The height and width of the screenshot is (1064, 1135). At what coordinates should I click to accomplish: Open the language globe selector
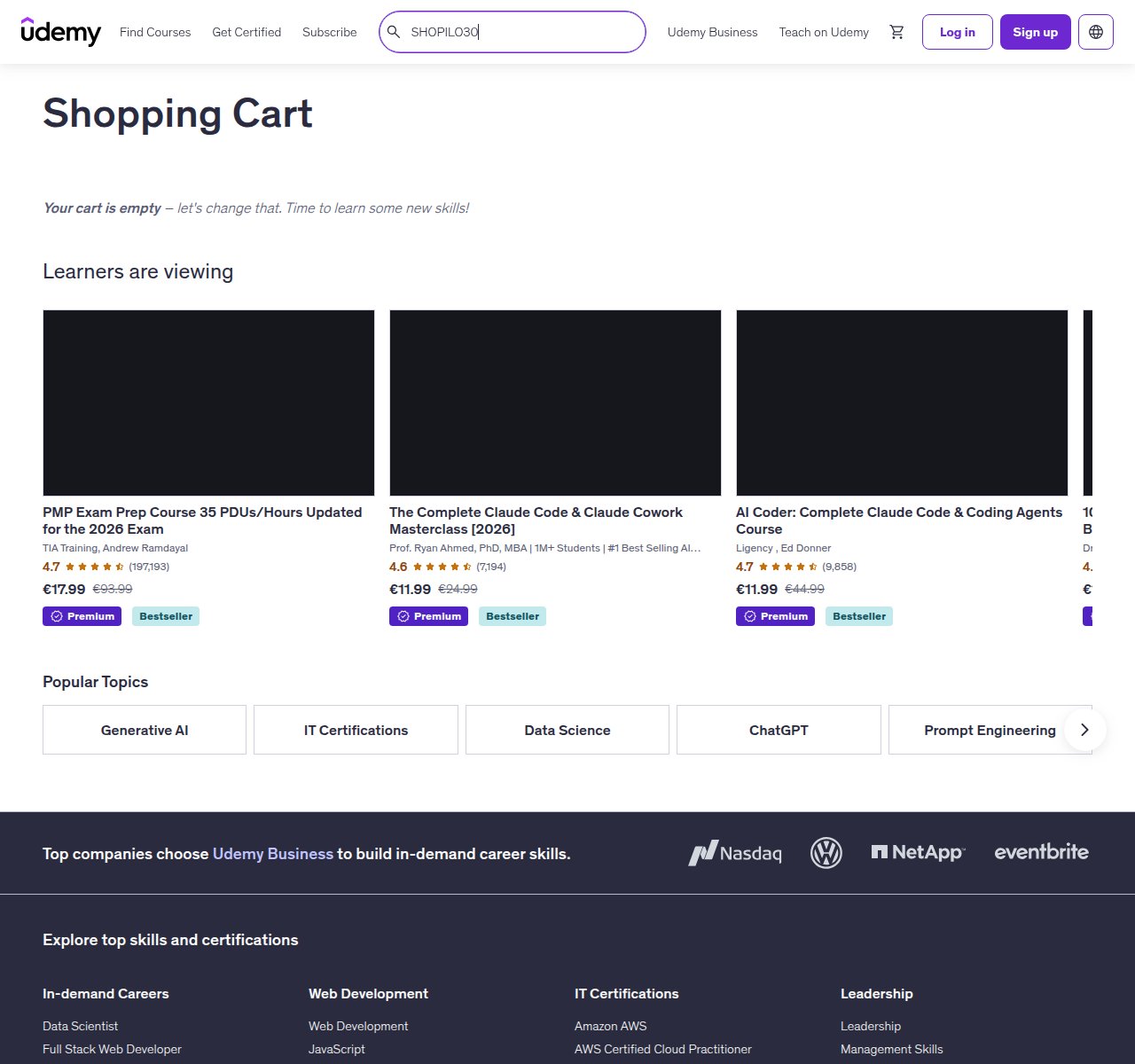(1096, 32)
